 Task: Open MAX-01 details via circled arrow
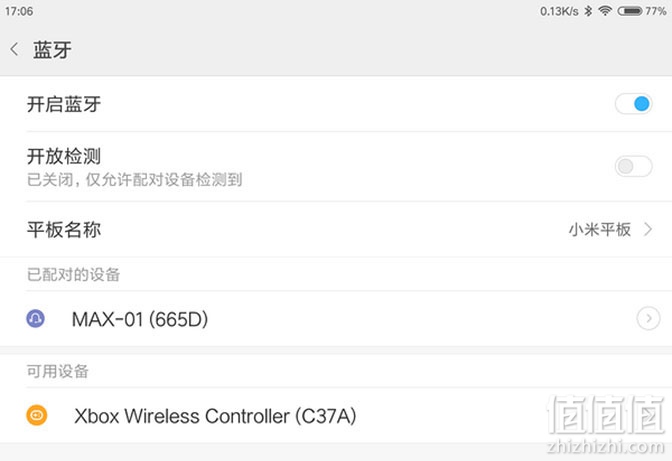(648, 319)
